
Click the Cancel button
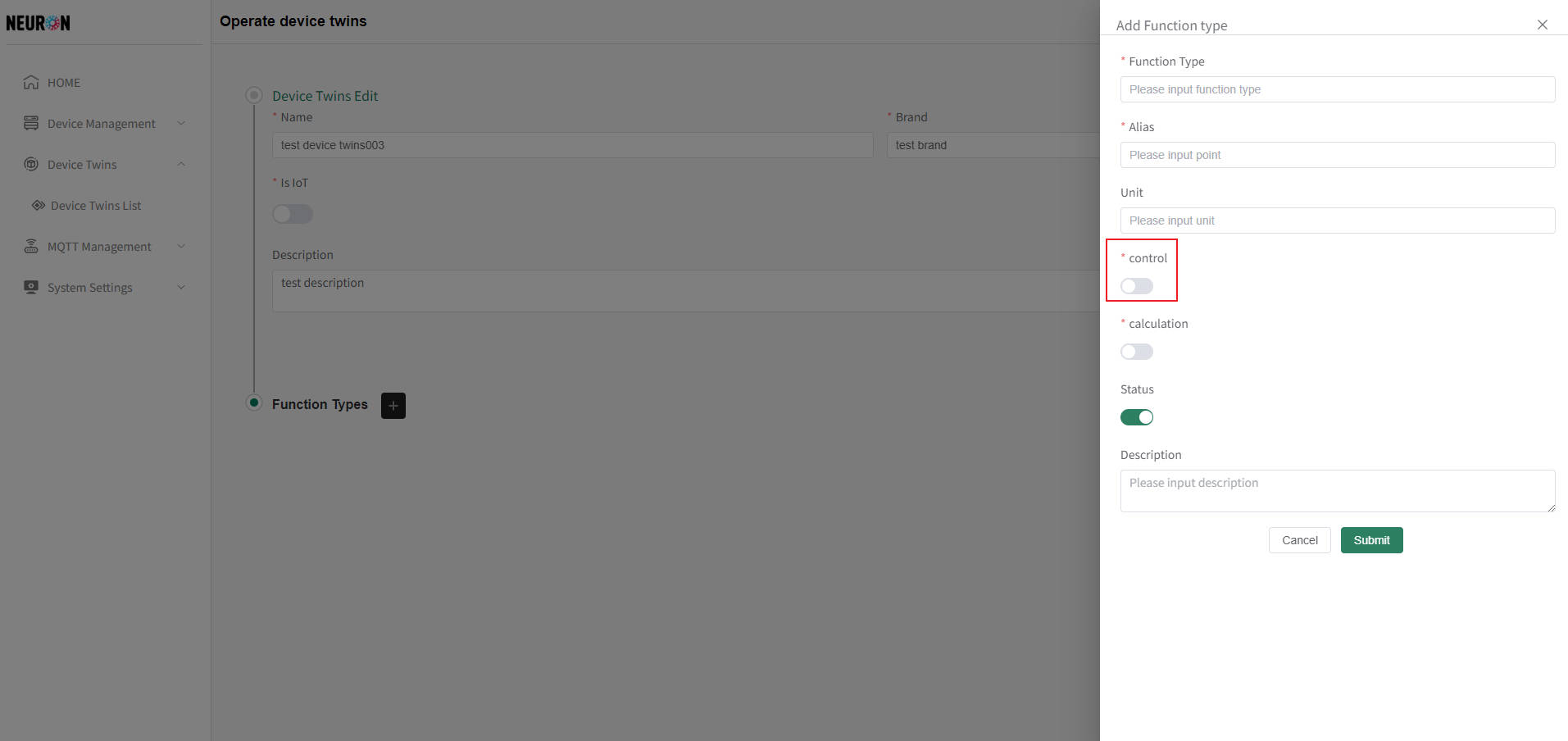pos(1299,540)
